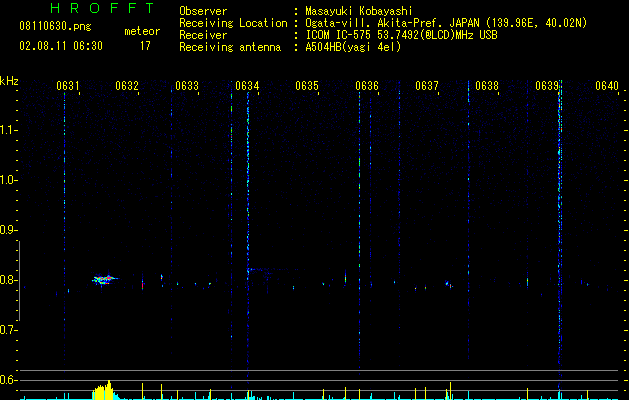The width and height of the screenshot is (629, 400).
Task: Click the ICOM IC-575 53.7492(@LCD)MHz USB receiver text
Action: (401, 35)
